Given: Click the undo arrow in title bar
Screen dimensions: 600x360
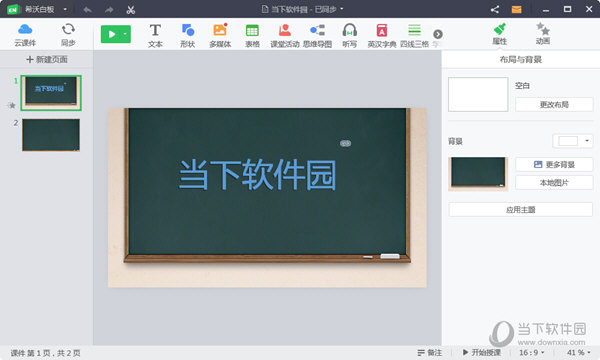Looking at the screenshot, I should [x=88, y=10].
